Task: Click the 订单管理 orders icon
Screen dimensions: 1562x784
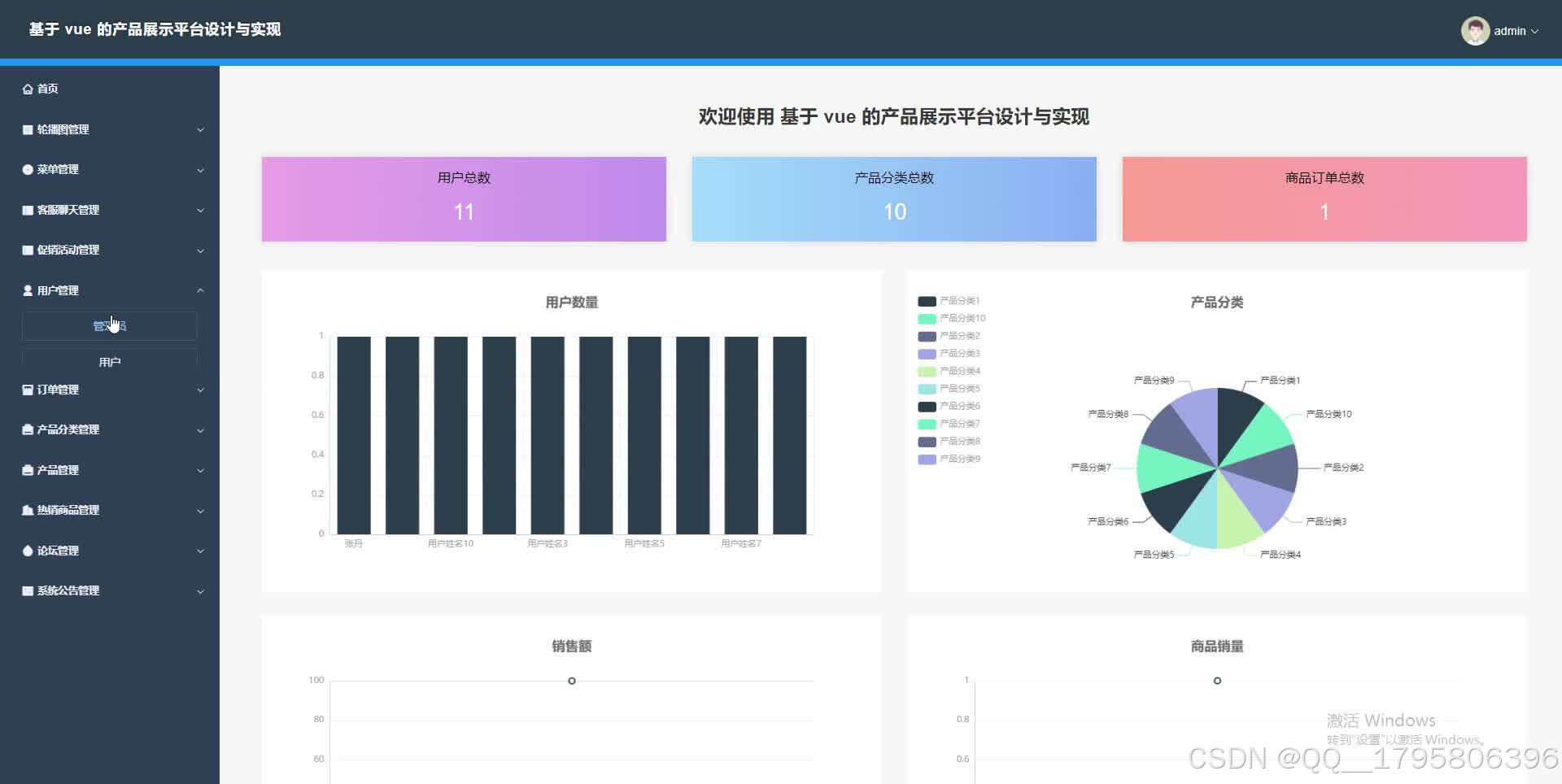Action: click(x=27, y=390)
